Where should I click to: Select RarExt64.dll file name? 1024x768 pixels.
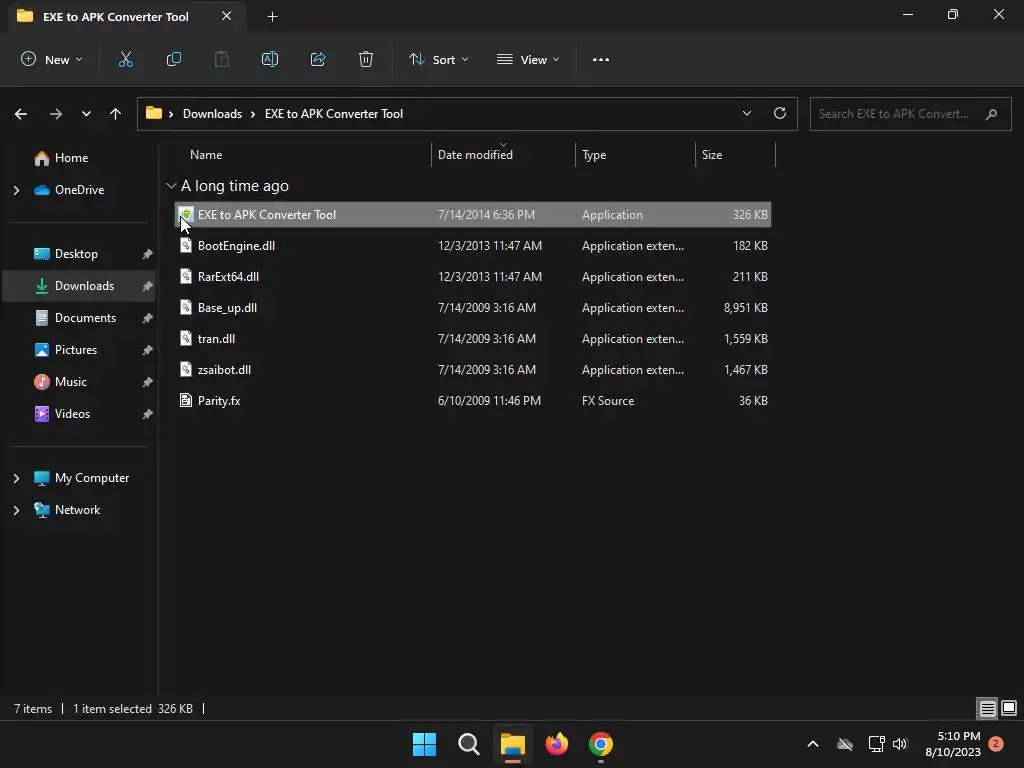(229, 277)
